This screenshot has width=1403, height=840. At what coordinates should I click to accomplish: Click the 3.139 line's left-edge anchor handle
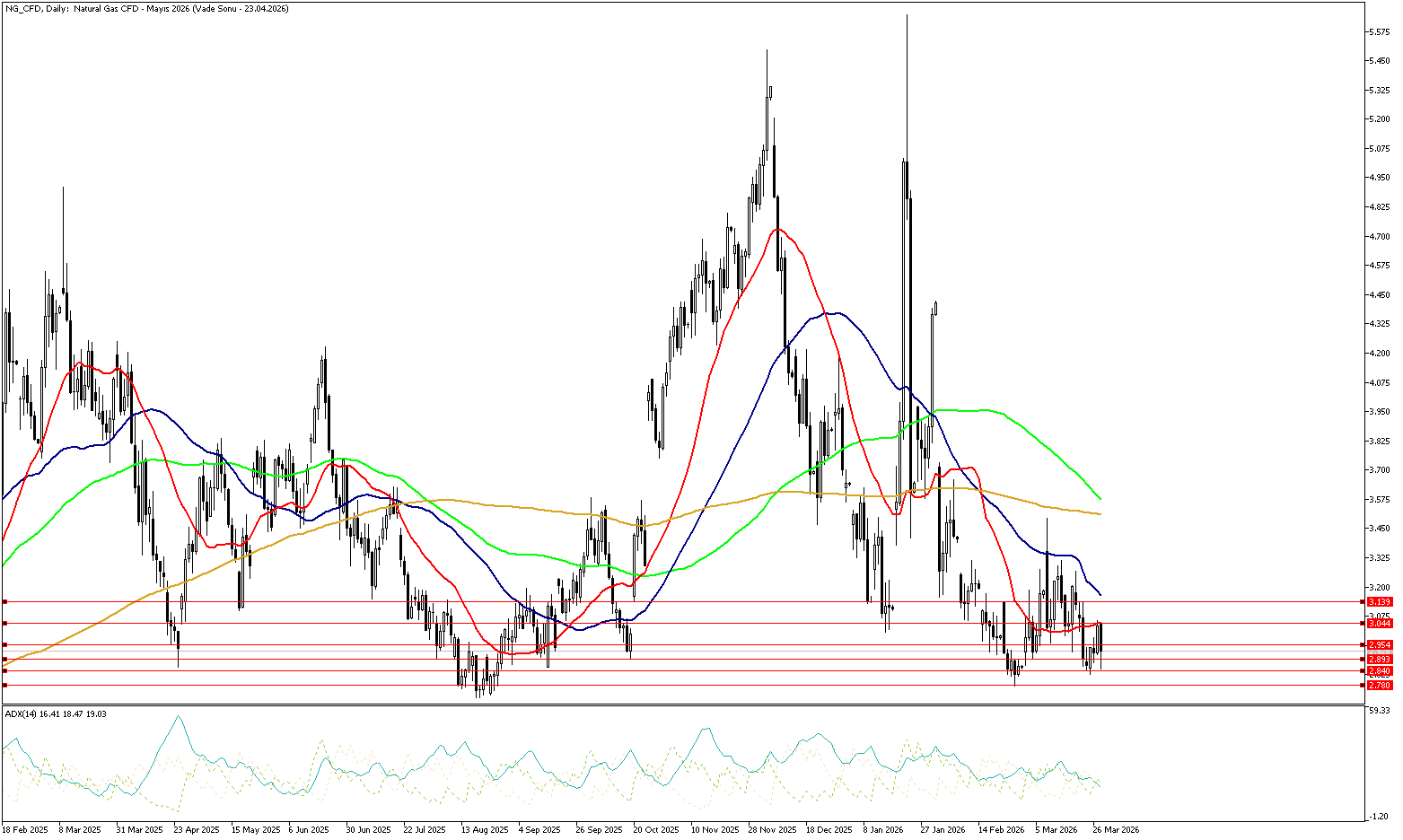coord(4,601)
